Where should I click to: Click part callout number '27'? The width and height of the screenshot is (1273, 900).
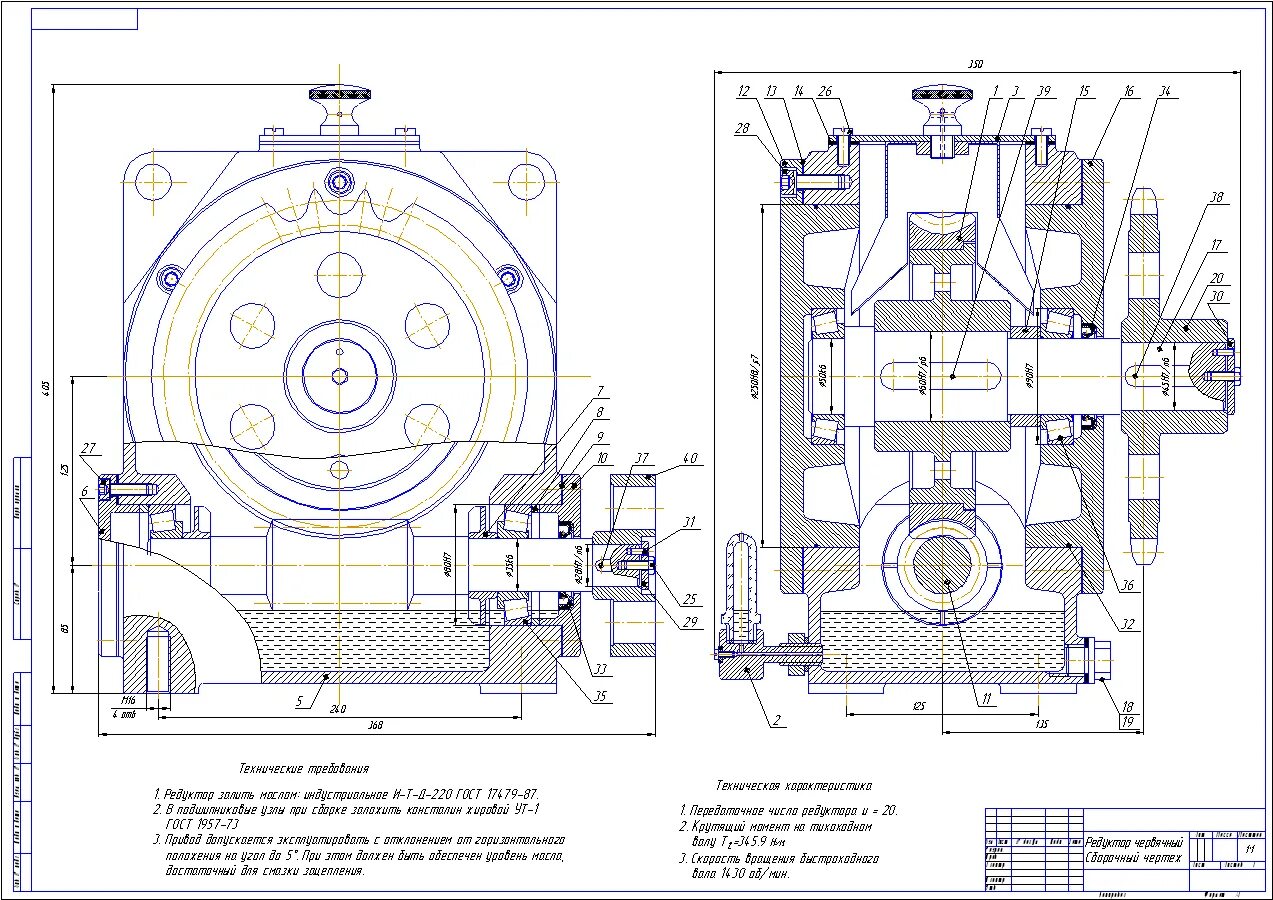pos(88,447)
